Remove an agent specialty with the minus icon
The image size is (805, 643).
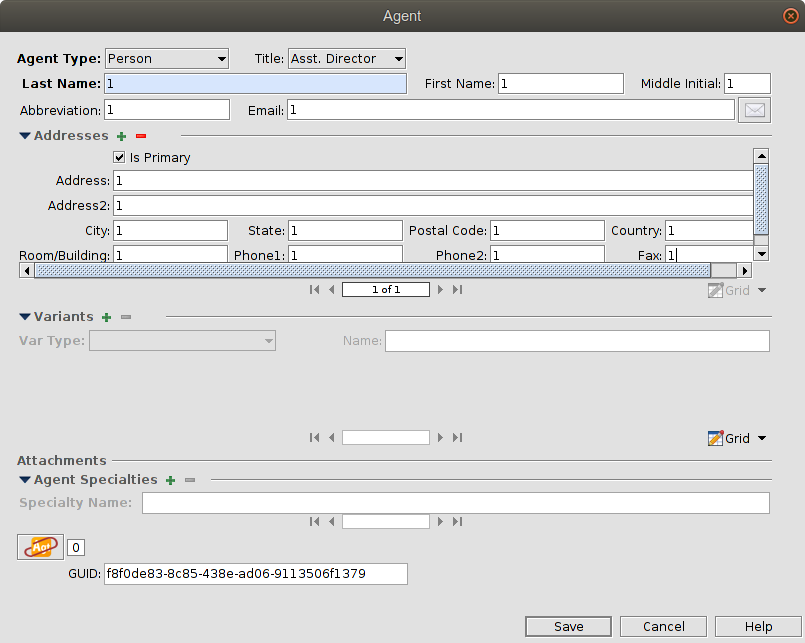click(x=189, y=479)
